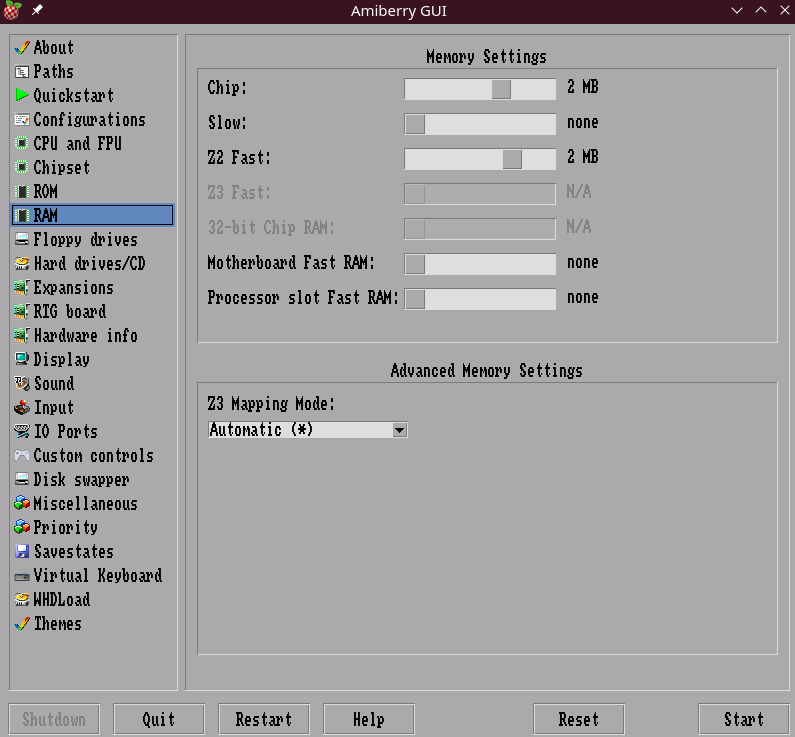The image size is (795, 737).
Task: Click the Z2 Fast memory slider handle
Action: point(512,159)
